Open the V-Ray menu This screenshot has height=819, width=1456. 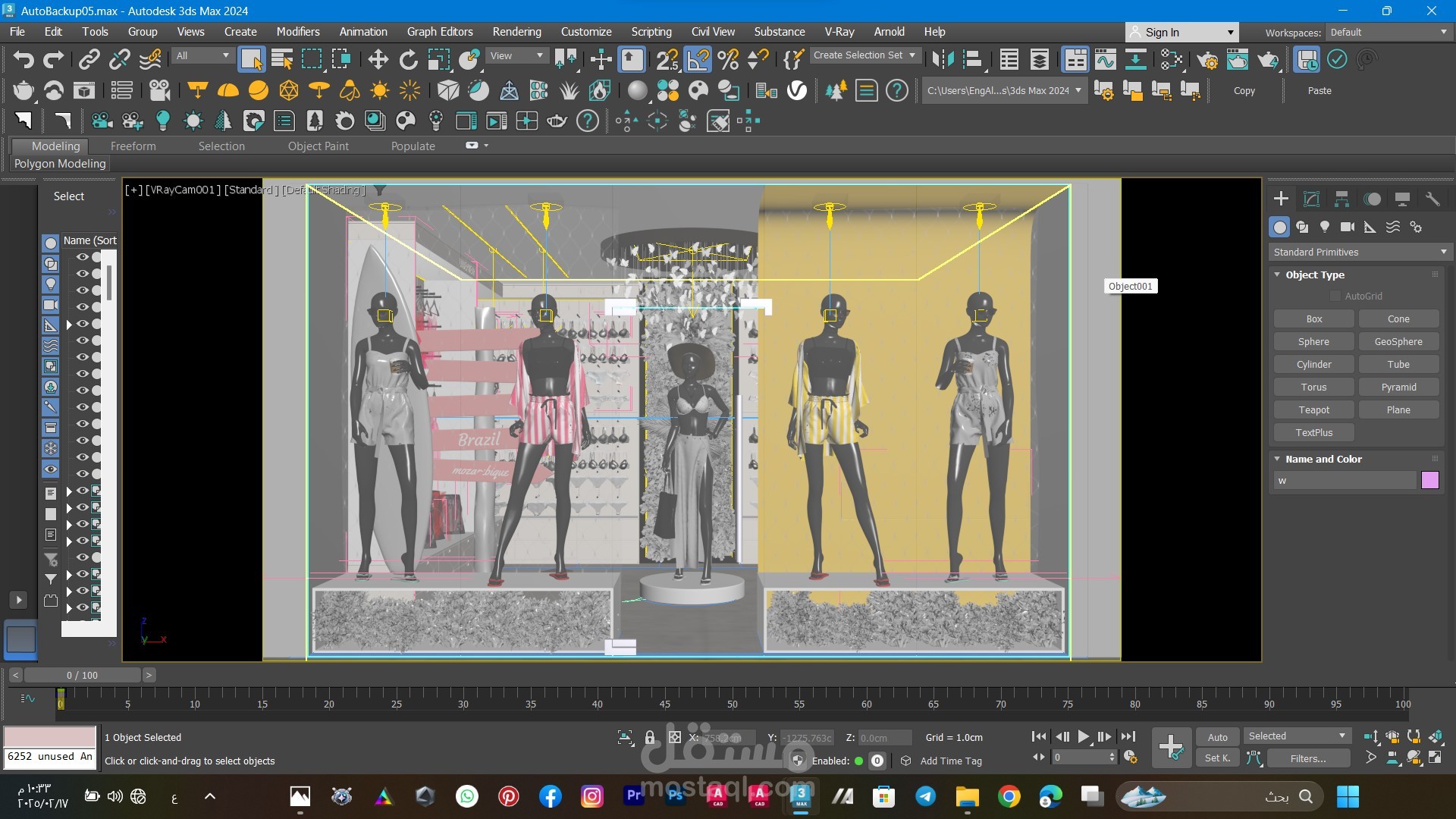[x=839, y=32]
